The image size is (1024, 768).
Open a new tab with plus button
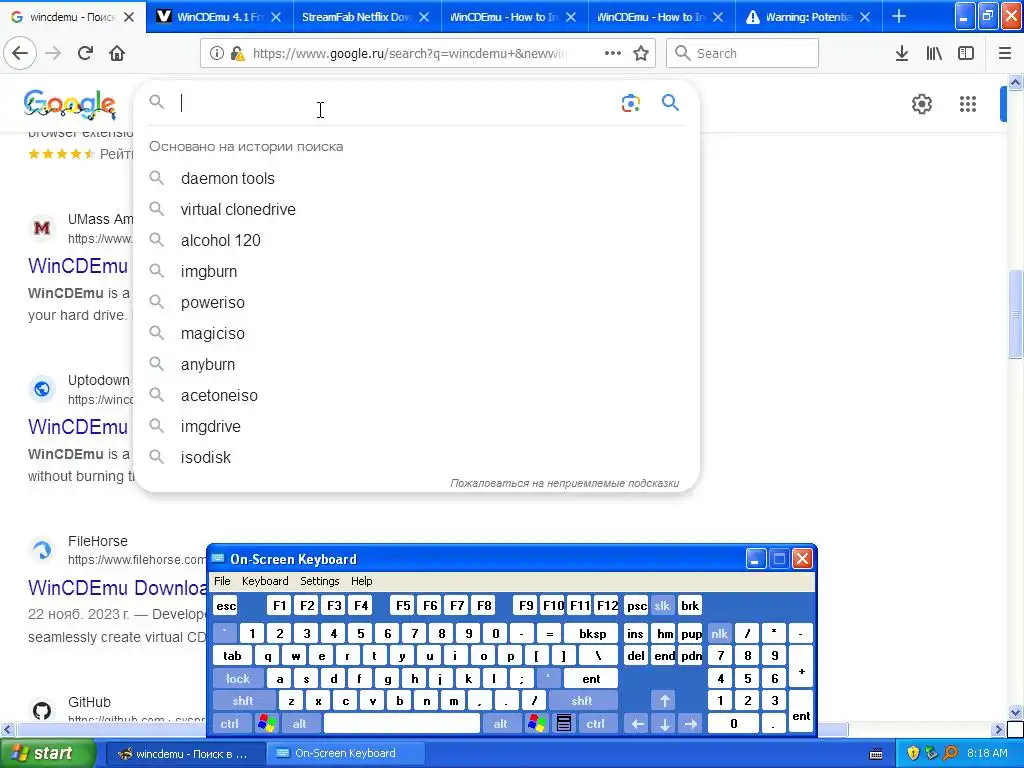pos(899,16)
